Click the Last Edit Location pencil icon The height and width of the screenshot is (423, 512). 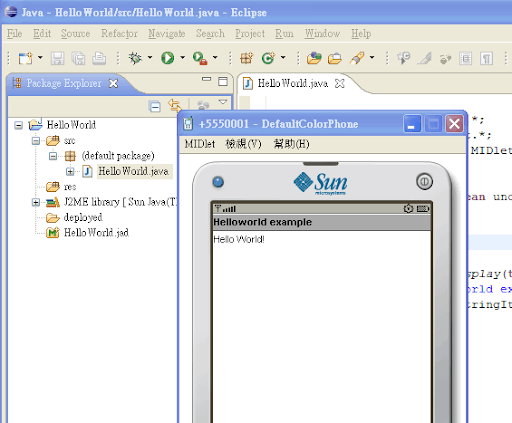point(425,58)
